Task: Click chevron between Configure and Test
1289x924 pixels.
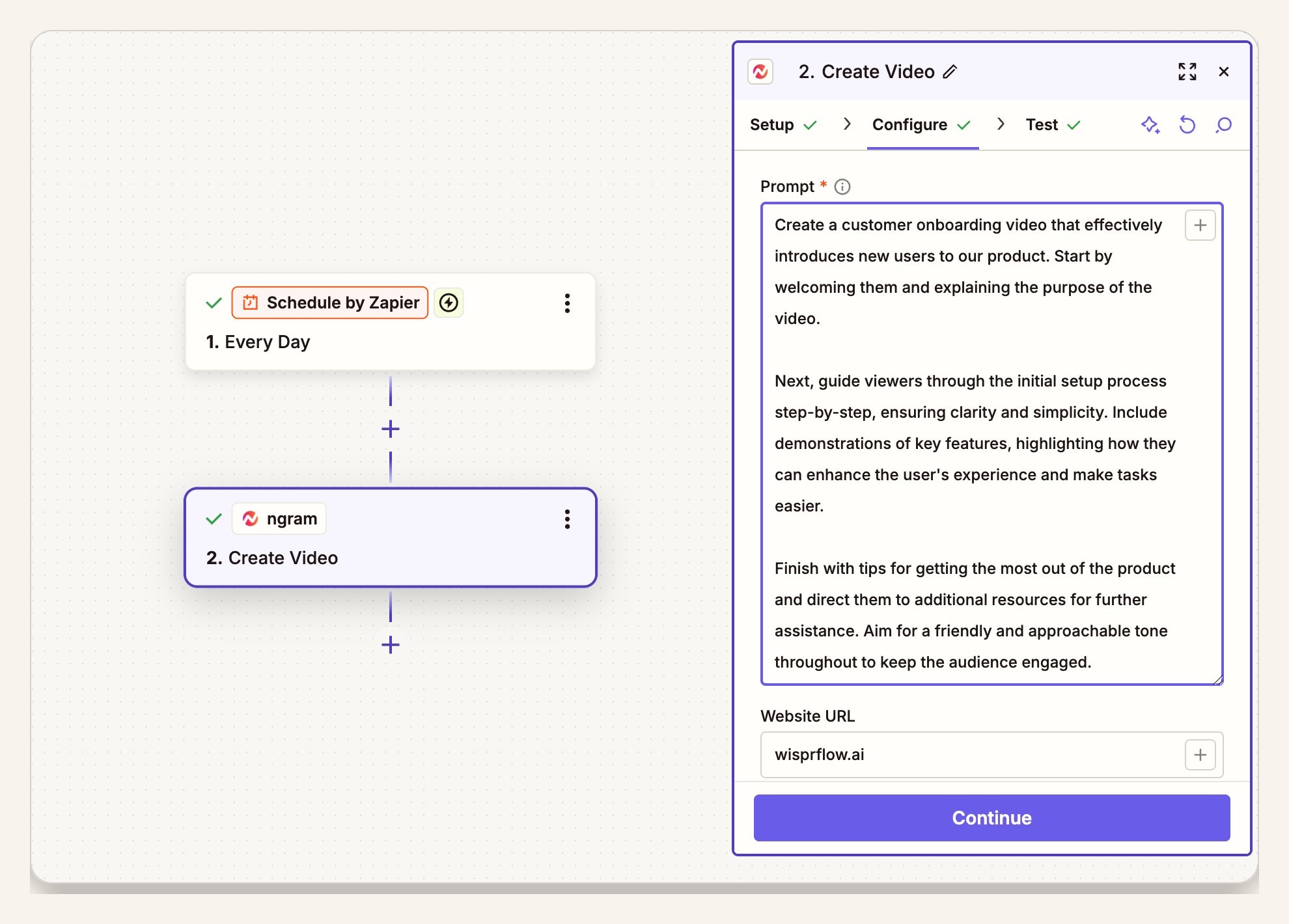Action: coord(1001,124)
